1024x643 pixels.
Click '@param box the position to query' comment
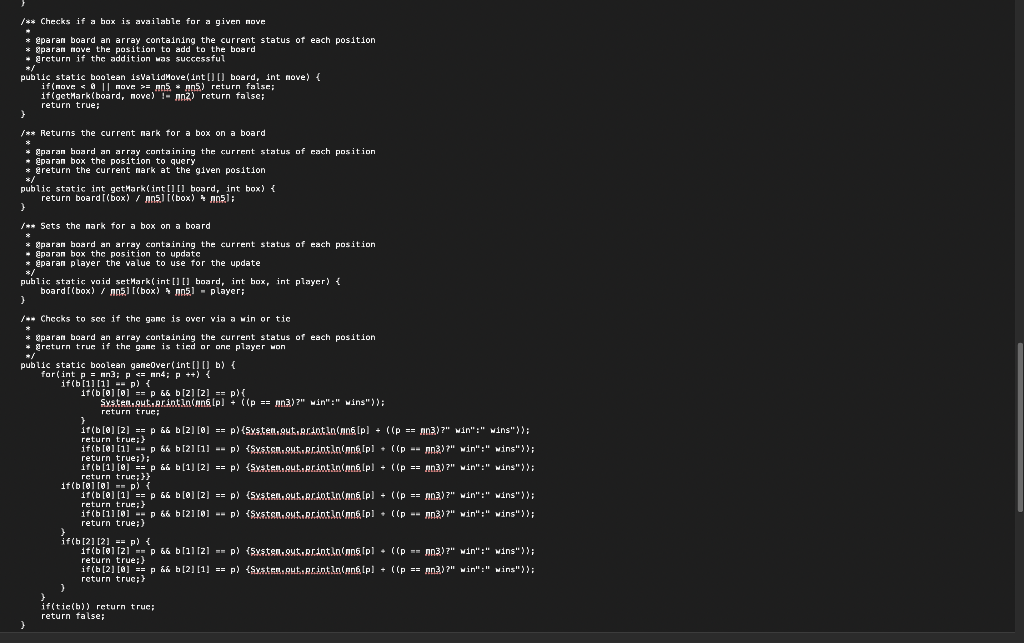click(x=115, y=161)
